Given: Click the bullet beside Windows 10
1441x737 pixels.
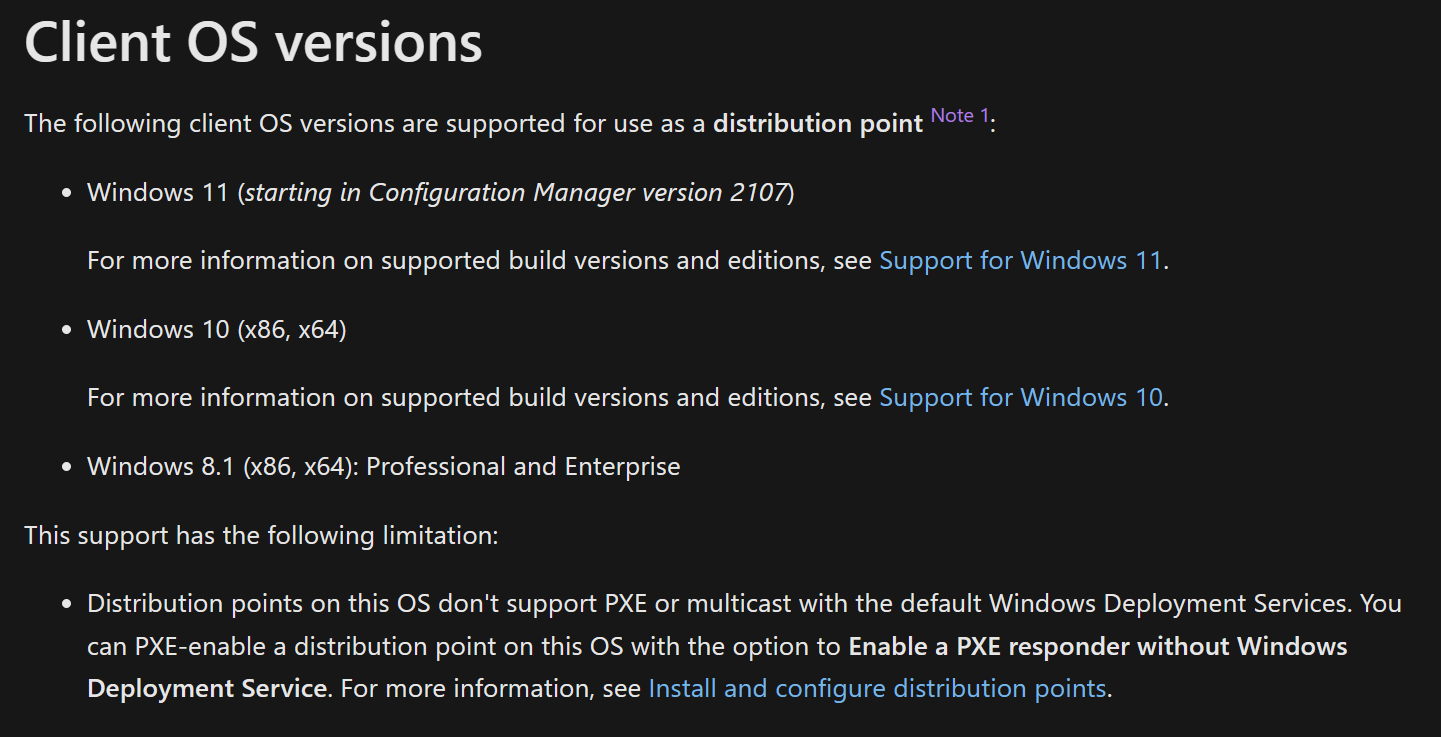Looking at the screenshot, I should (x=66, y=330).
